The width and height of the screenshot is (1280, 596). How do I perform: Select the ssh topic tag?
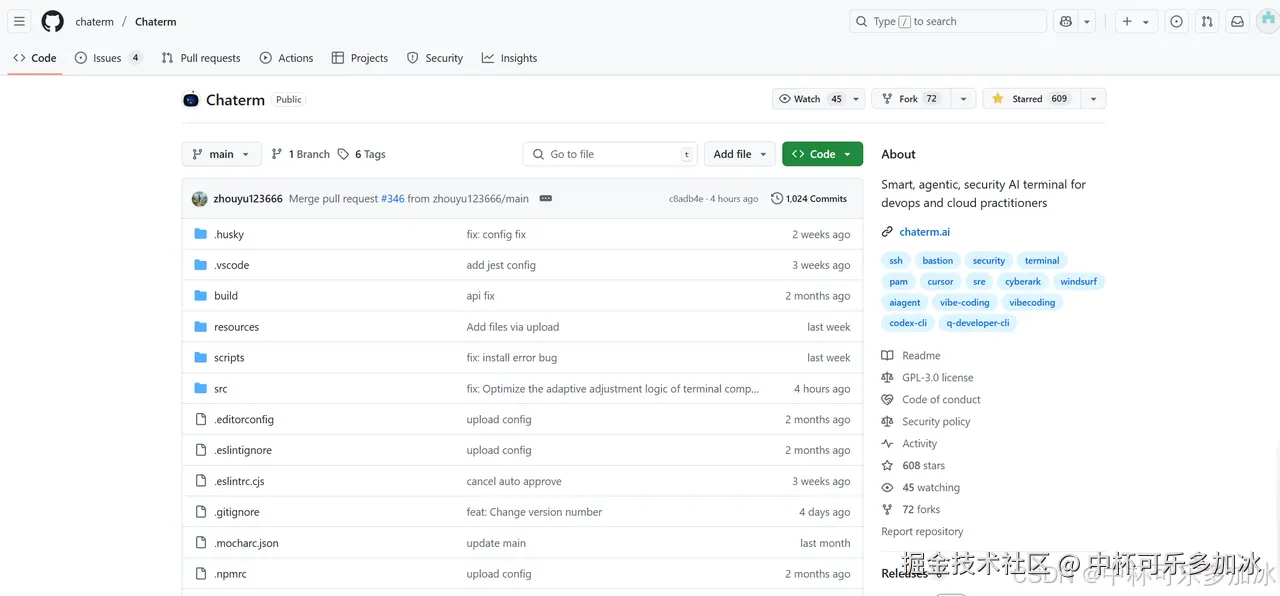pyautogui.click(x=896, y=261)
